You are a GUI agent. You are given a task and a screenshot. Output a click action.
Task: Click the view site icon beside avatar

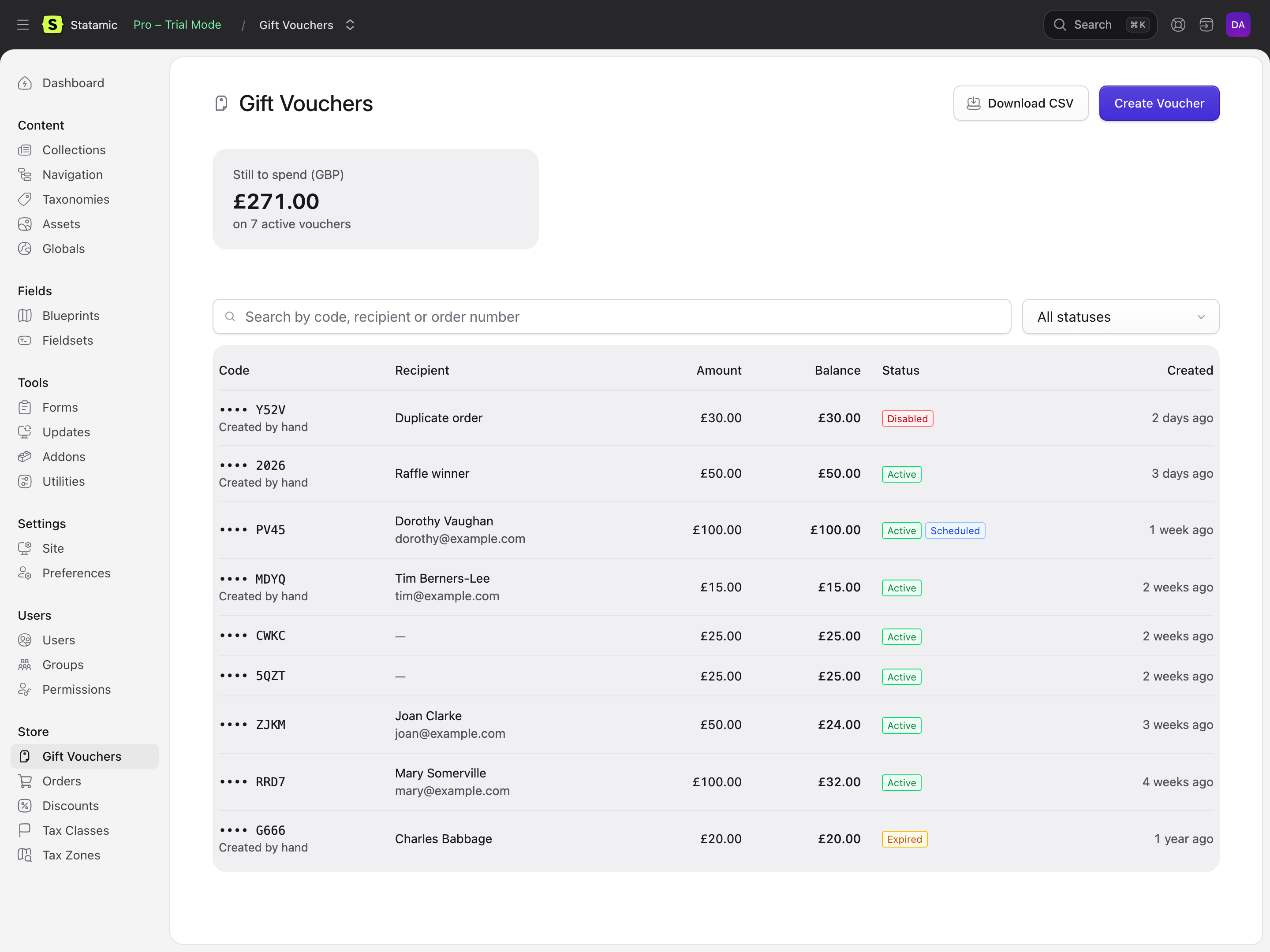tap(1206, 25)
